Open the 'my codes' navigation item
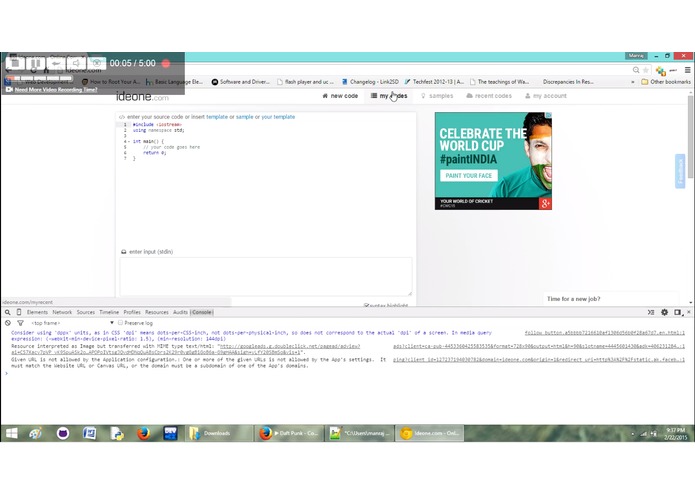This screenshot has width=695, height=494. coord(389,96)
